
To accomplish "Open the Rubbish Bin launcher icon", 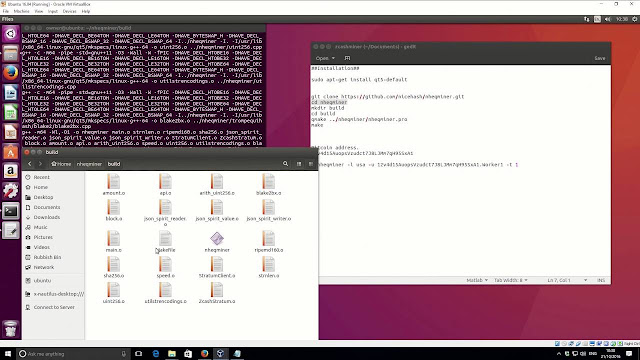I will [x=11, y=329].
